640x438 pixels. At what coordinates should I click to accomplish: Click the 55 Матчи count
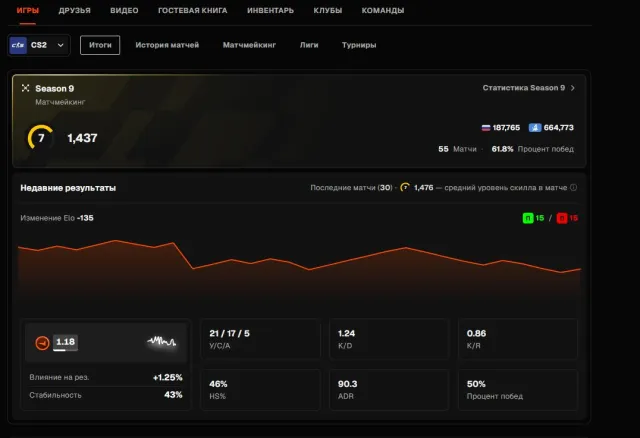(458, 149)
